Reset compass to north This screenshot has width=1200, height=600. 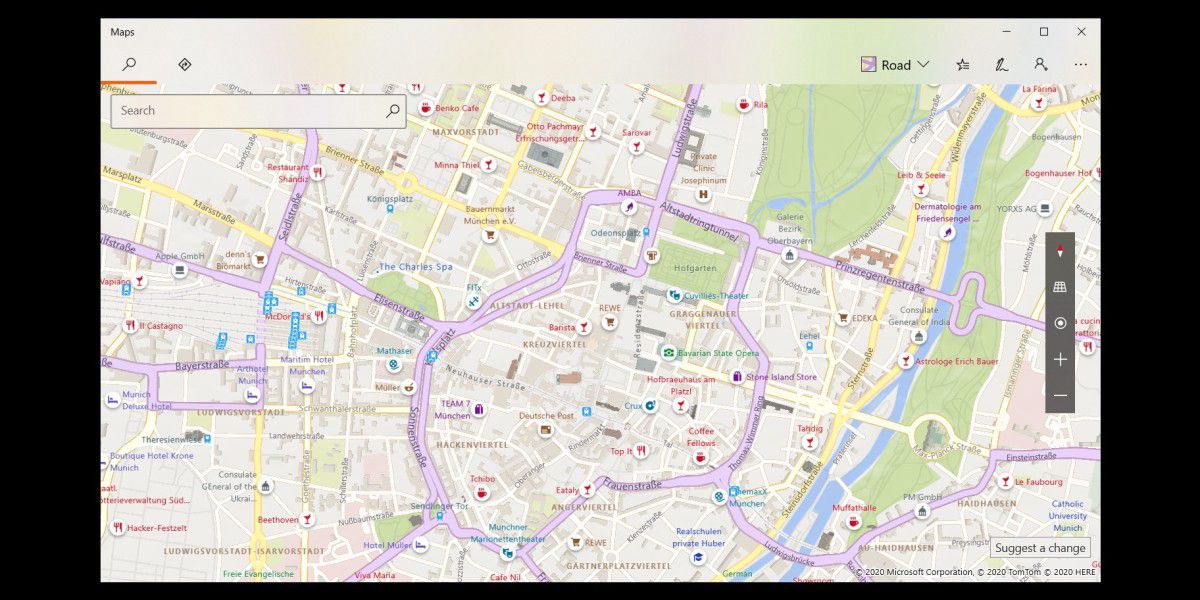[1060, 252]
